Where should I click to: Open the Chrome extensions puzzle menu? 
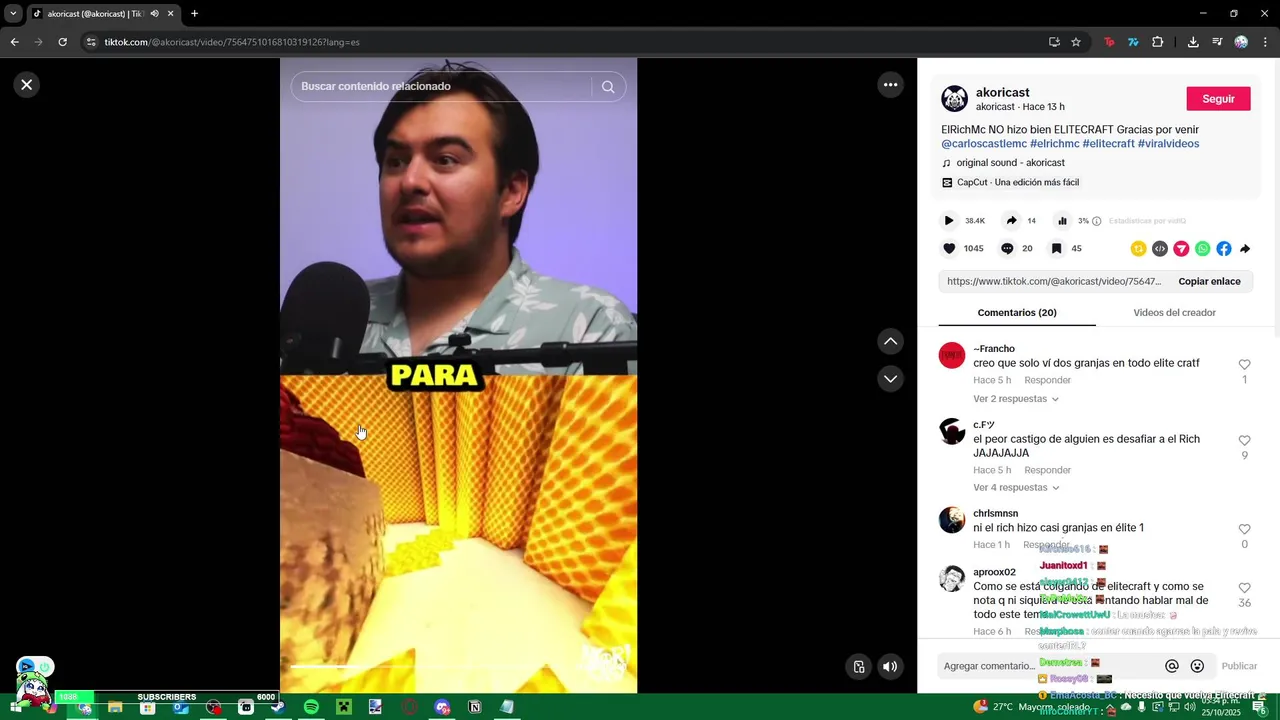1158,42
